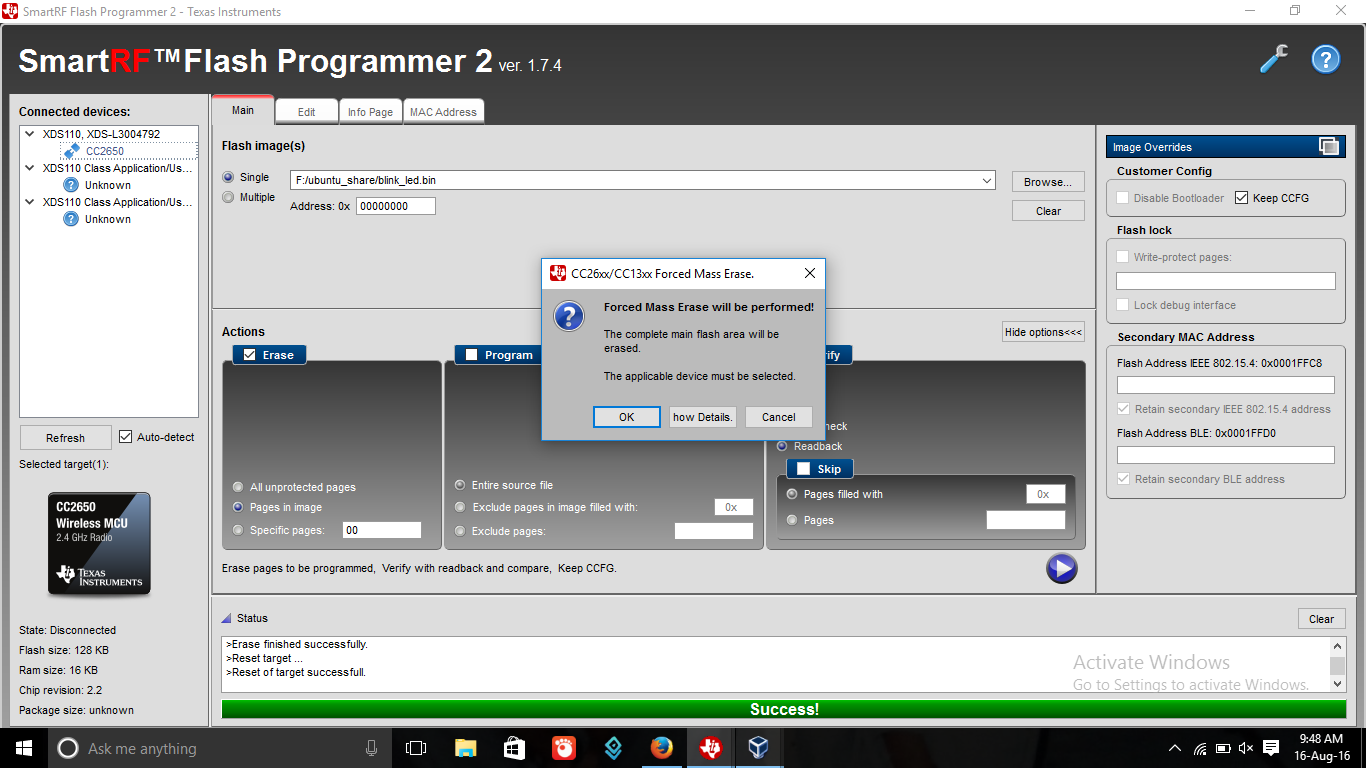Screen dimensions: 1366x768
Task: Pop out the Image Overrides panel
Action: tap(1329, 146)
